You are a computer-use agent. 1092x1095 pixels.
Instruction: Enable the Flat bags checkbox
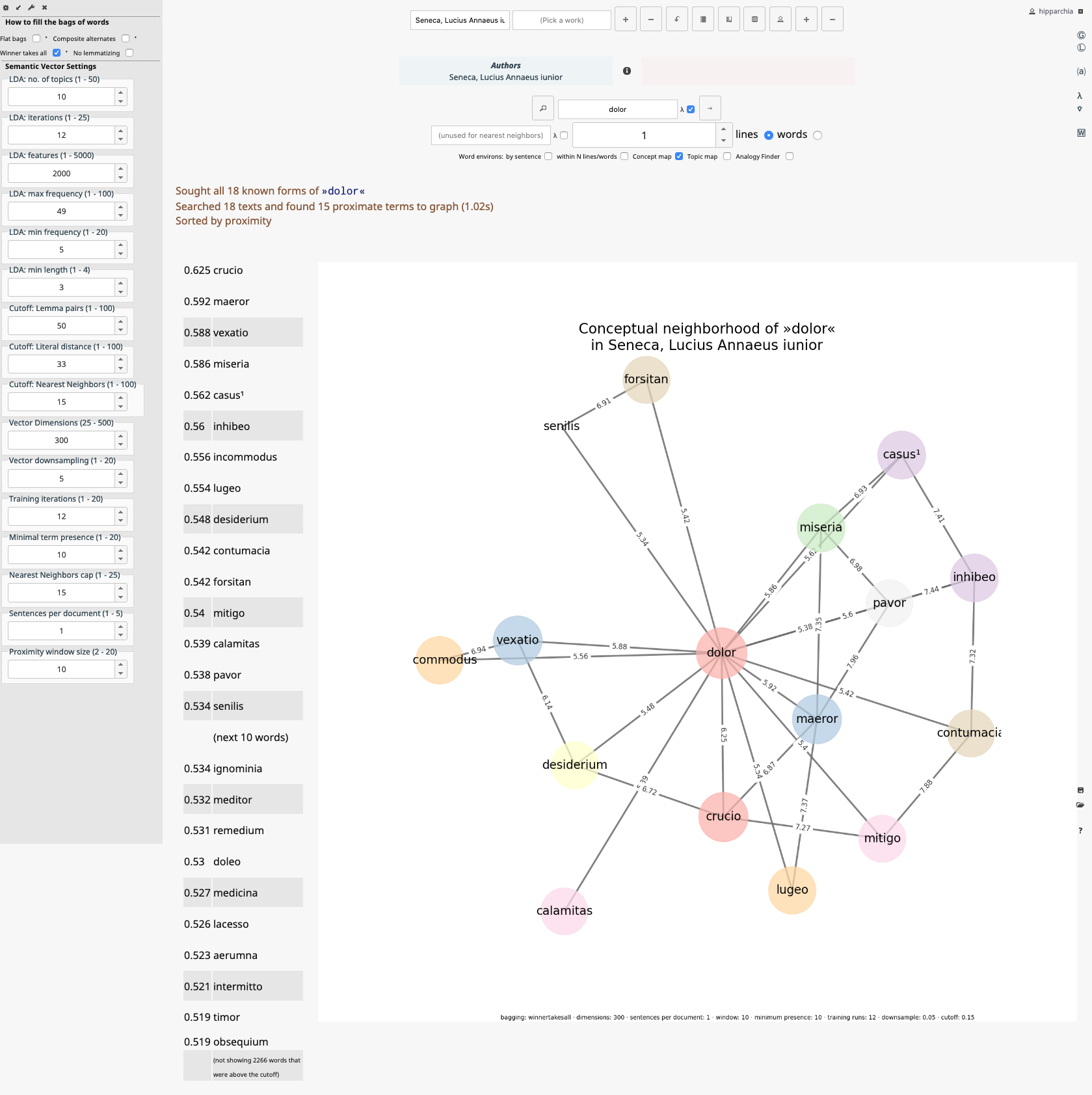(36, 38)
